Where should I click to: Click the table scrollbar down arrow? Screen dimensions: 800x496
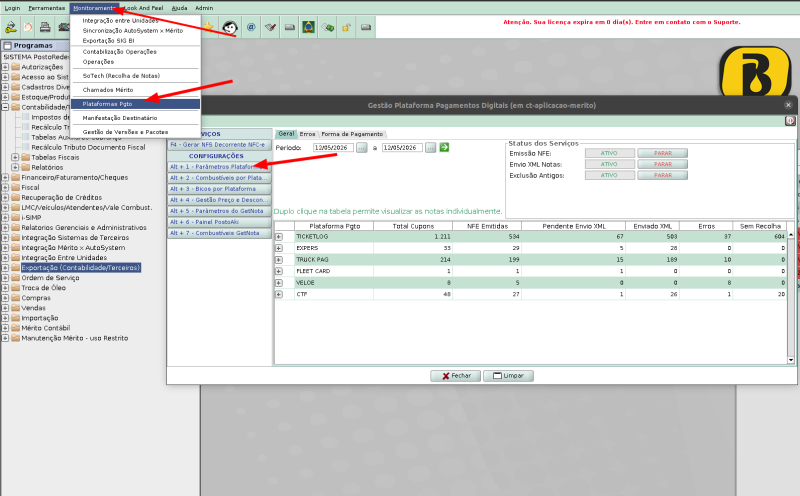pos(791,360)
